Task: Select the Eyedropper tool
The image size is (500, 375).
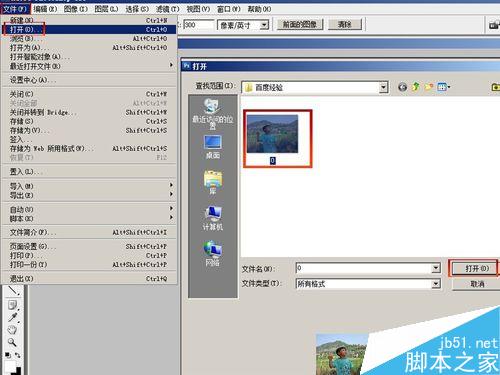Action: point(13,317)
